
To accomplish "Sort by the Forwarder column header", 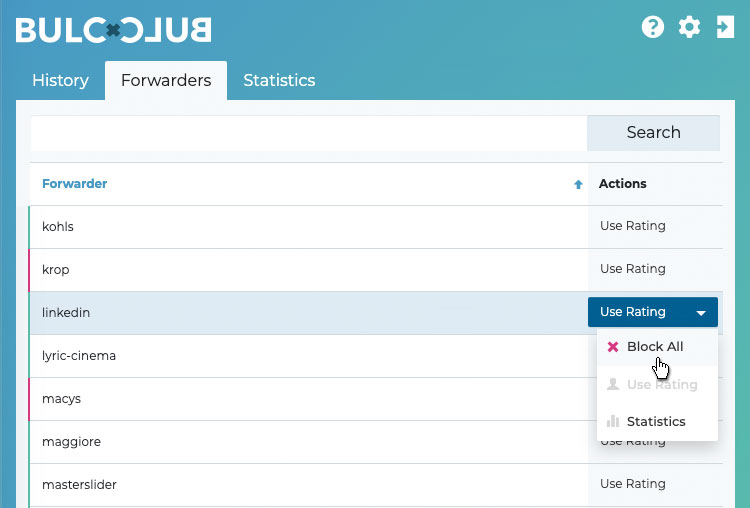I will (x=75, y=184).
